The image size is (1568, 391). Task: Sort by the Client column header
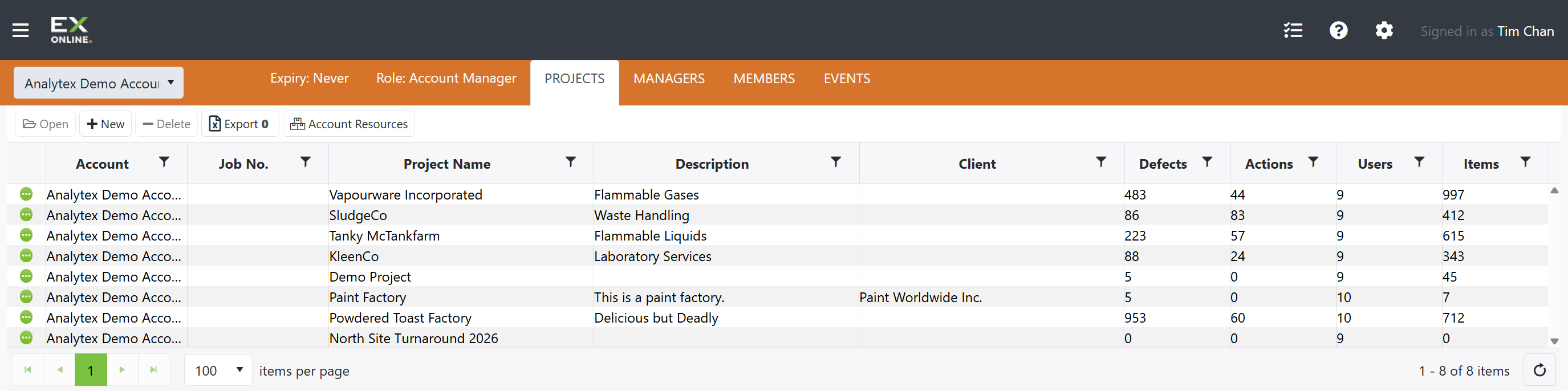(977, 164)
